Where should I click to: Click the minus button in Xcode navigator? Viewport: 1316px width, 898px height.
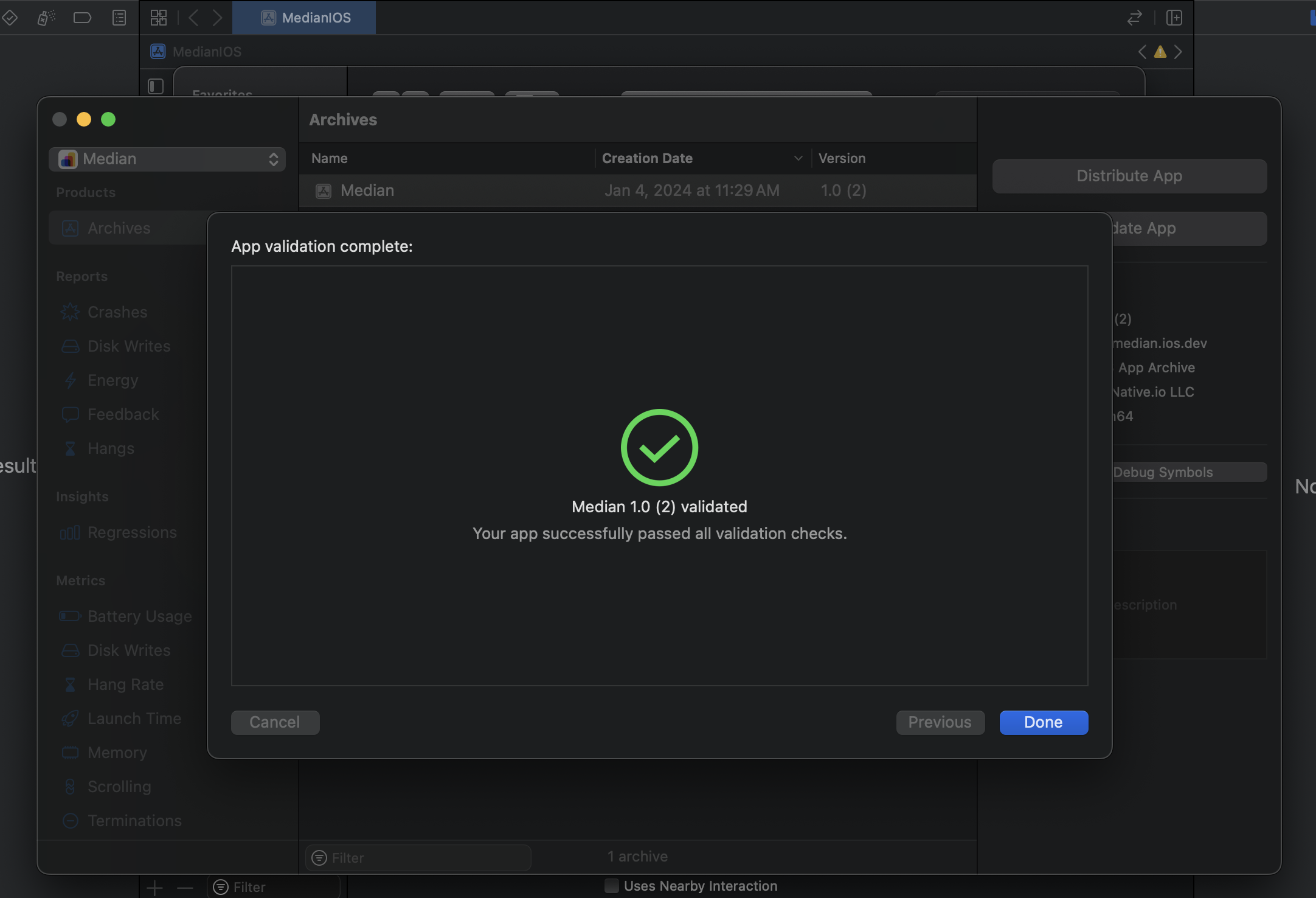(185, 888)
